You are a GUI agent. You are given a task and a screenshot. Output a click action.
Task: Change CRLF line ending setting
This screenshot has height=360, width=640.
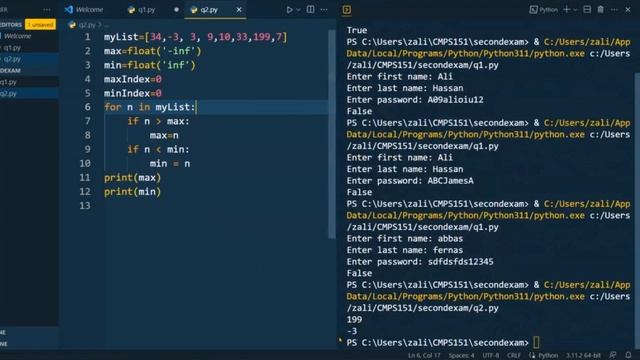click(514, 356)
